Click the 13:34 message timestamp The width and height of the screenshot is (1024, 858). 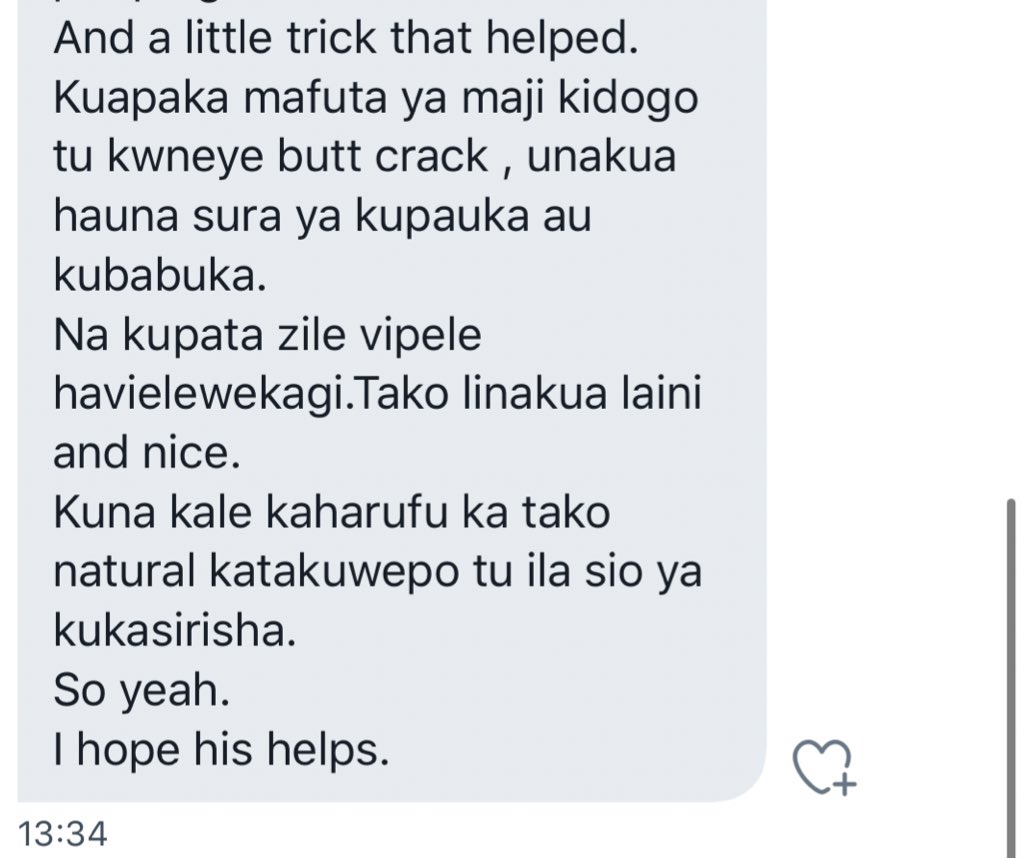63,834
